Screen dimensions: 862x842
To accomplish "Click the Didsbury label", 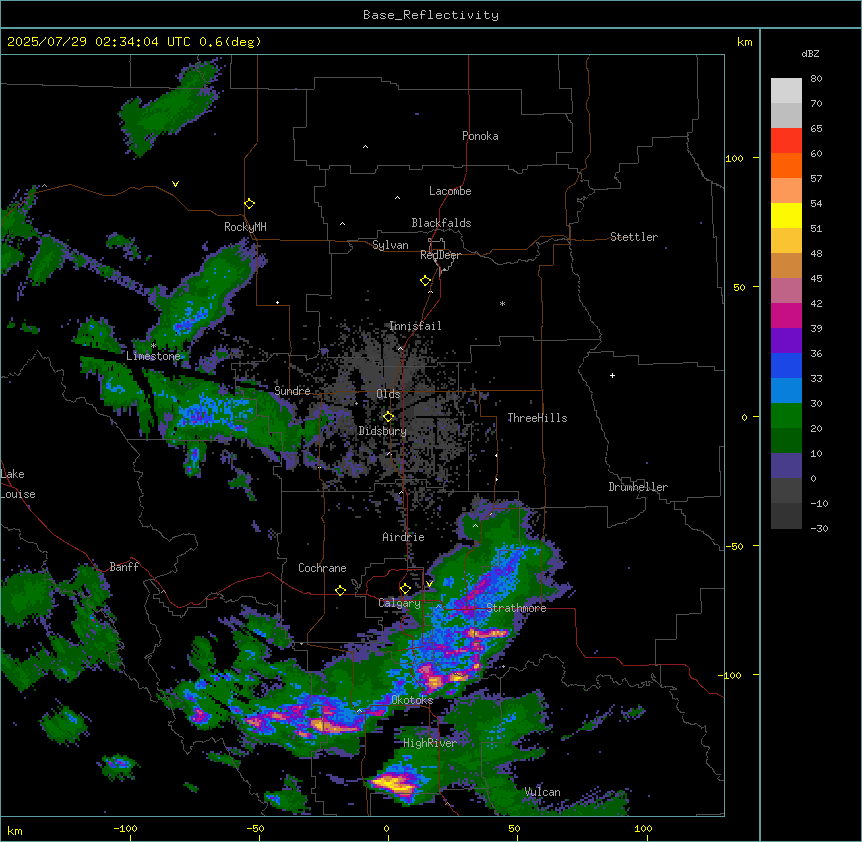I will click(383, 431).
